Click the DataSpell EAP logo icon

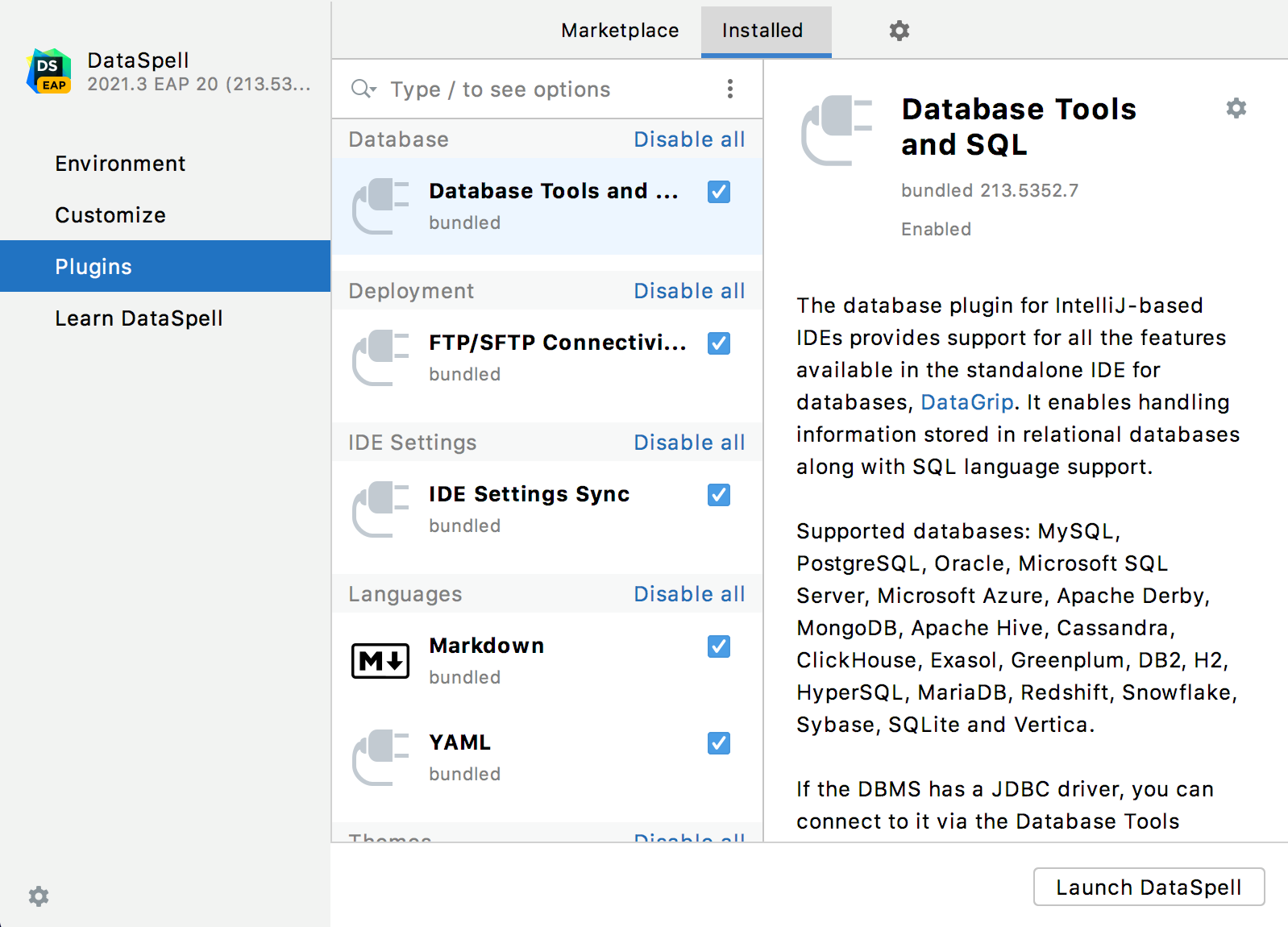pyautogui.click(x=49, y=72)
